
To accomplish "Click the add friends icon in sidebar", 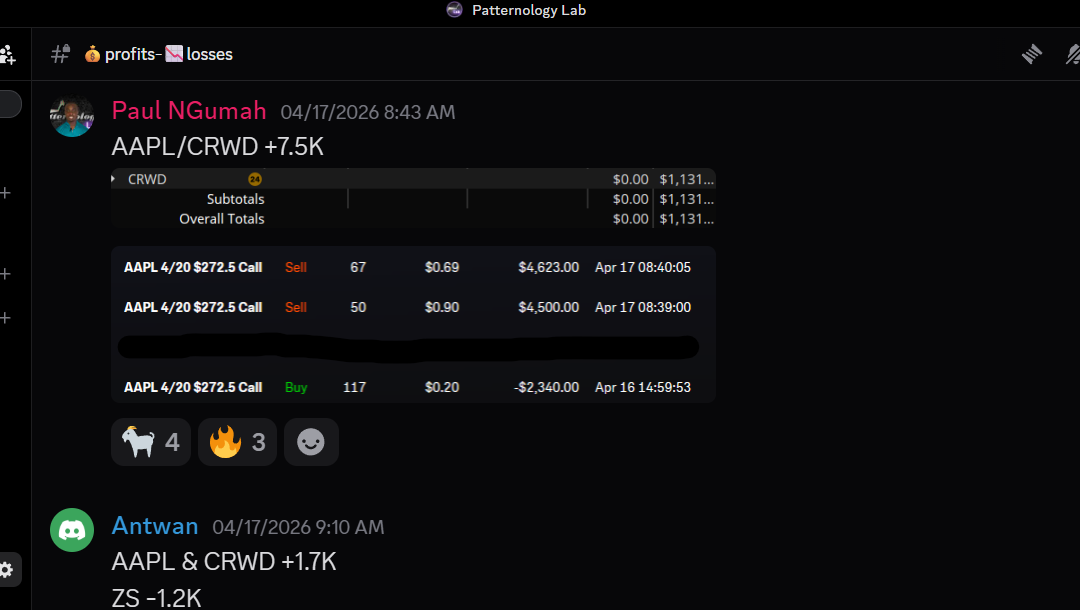I will pos(8,54).
